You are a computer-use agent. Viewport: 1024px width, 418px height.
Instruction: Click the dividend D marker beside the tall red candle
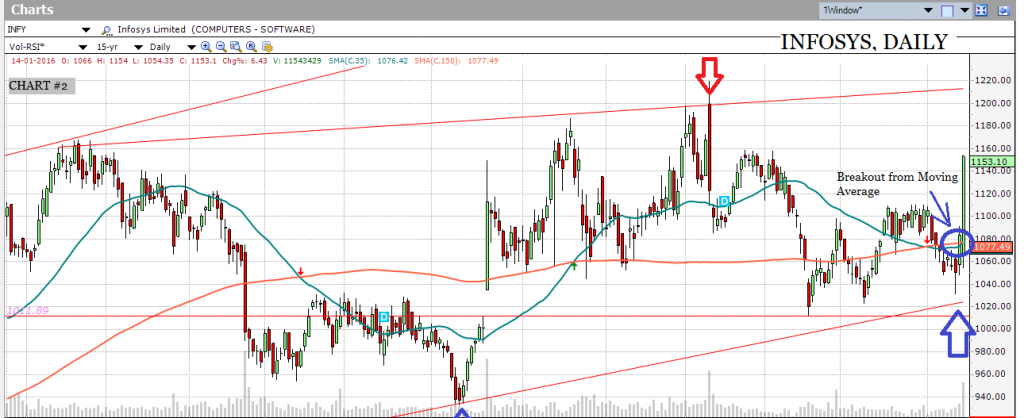pyautogui.click(x=724, y=201)
